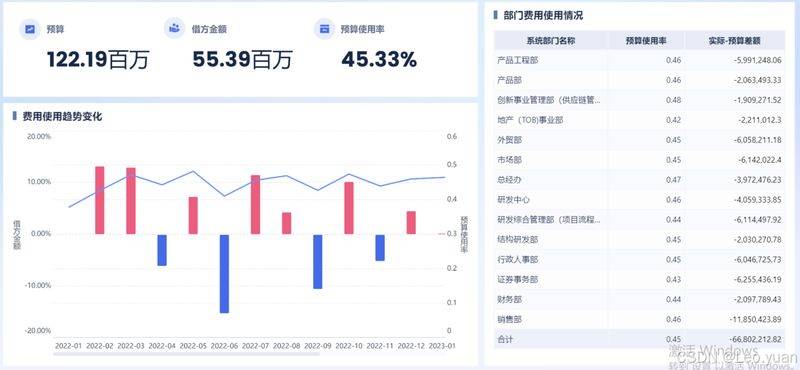Select the 地产 (TOB) 事业部 cell
The image size is (800, 370).
530,120
